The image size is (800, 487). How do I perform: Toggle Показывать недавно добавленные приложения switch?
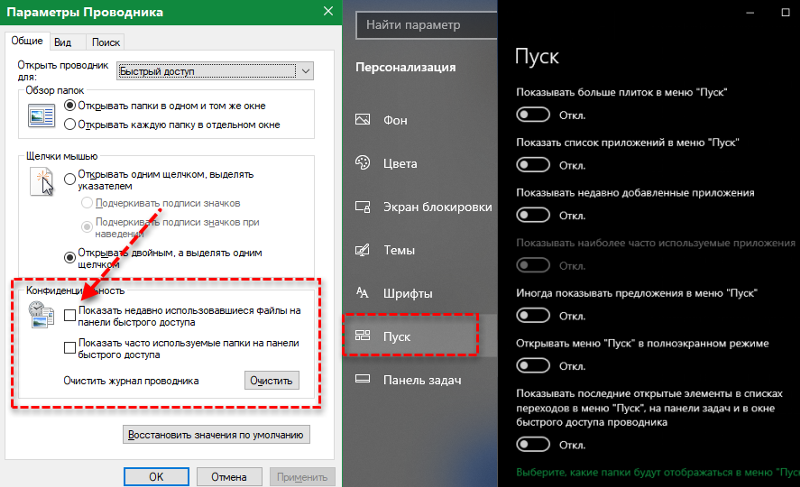coord(533,215)
